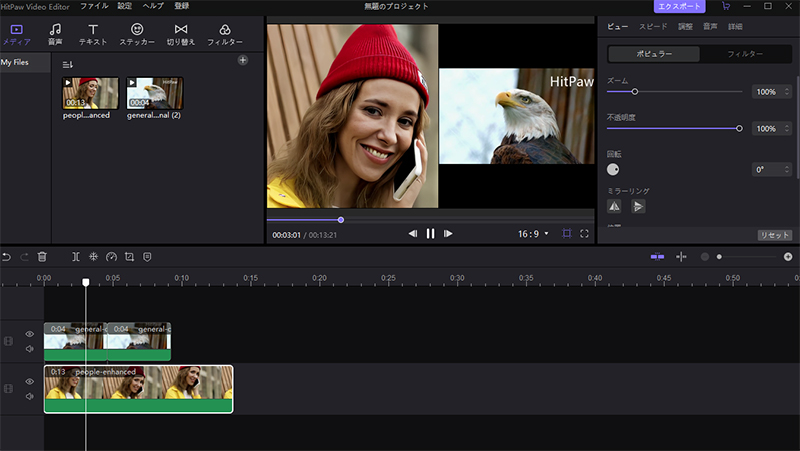Select the peopl...anced media thumbnail
The width and height of the screenshot is (800, 451).
pos(90,93)
